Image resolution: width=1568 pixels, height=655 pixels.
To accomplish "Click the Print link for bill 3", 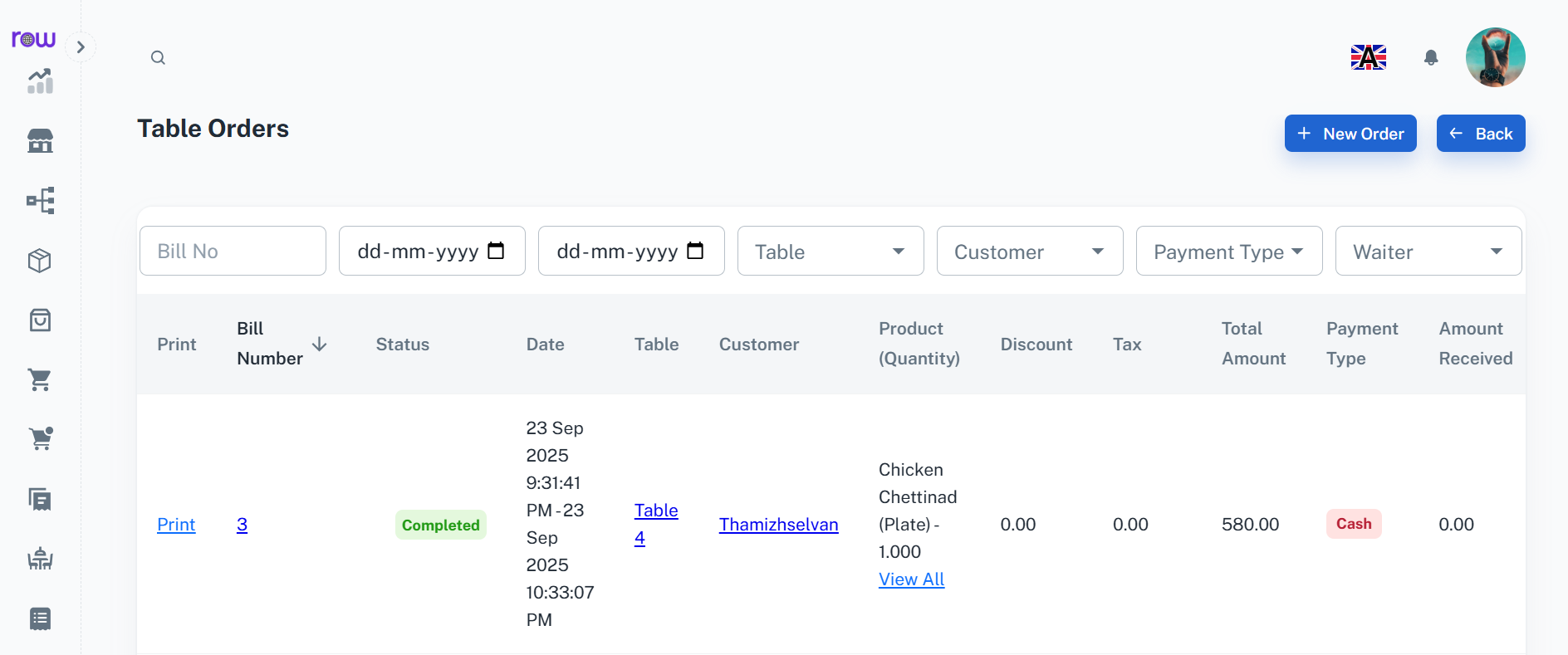I will pos(176,525).
